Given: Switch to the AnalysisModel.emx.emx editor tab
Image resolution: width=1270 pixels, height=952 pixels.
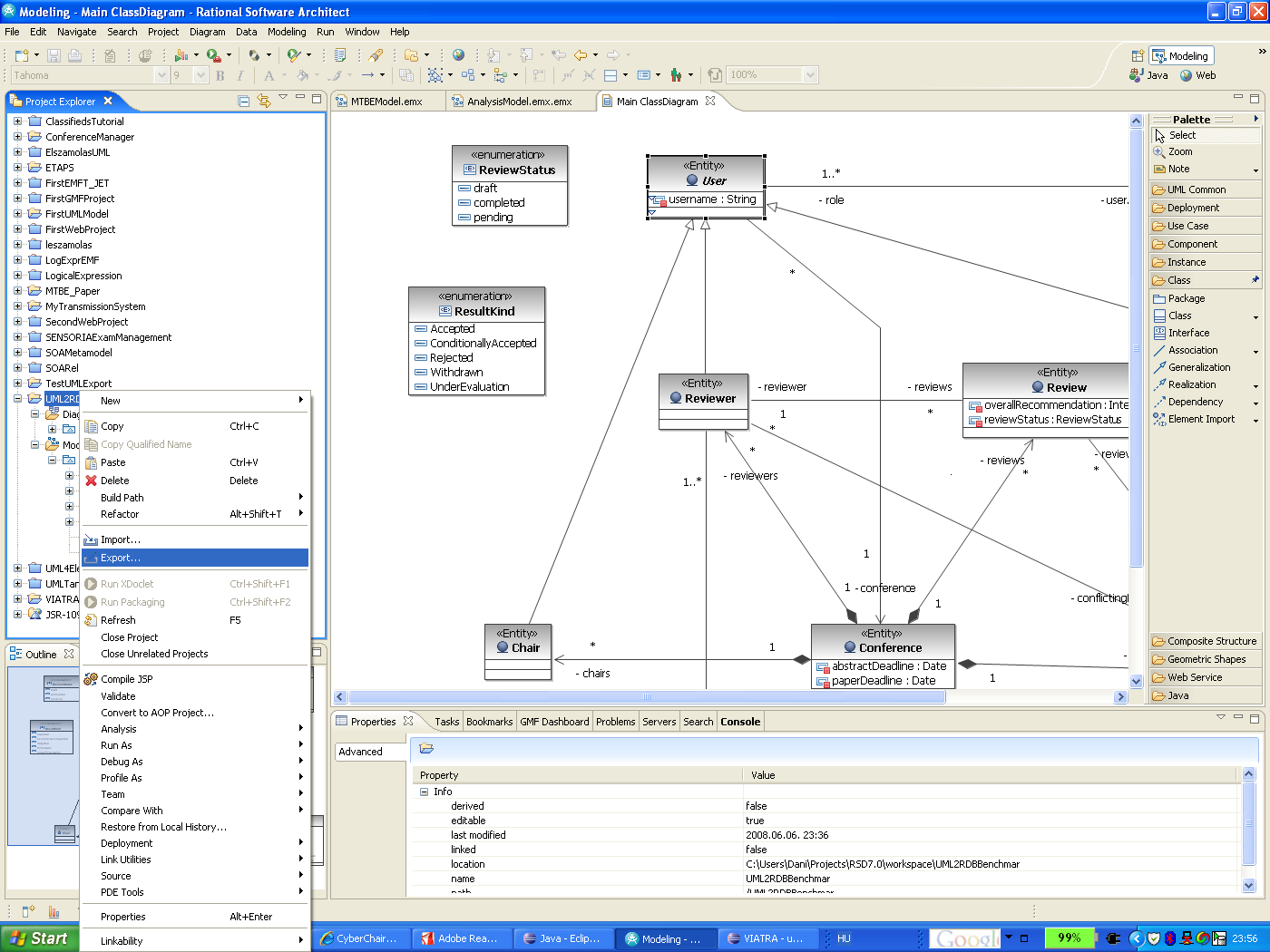Looking at the screenshot, I should coord(520,102).
